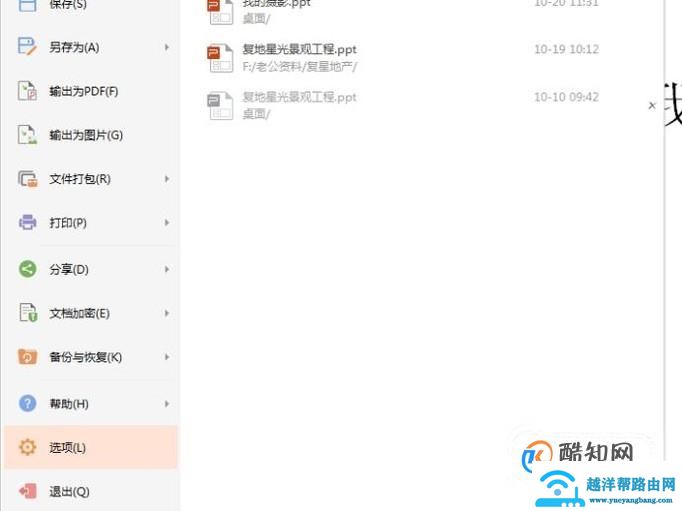Click the PPT file icon dated 10-20
Viewport: 682px width, 511px height.
click(220, 11)
